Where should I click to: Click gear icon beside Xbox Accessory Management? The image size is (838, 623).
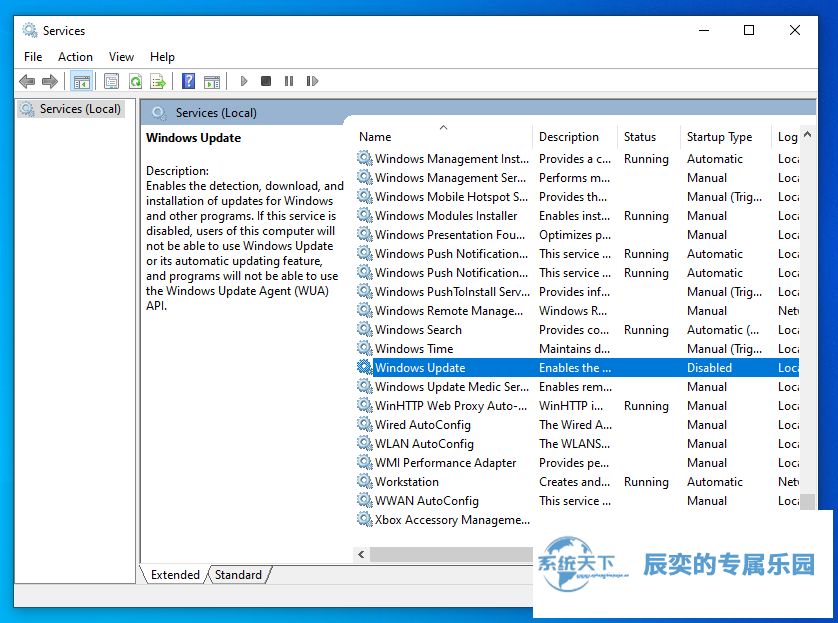pos(364,519)
